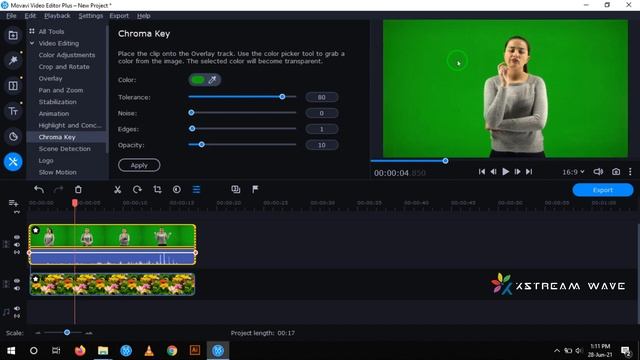Open the Export menu in menu bar
The height and width of the screenshot is (360, 640).
119,16
